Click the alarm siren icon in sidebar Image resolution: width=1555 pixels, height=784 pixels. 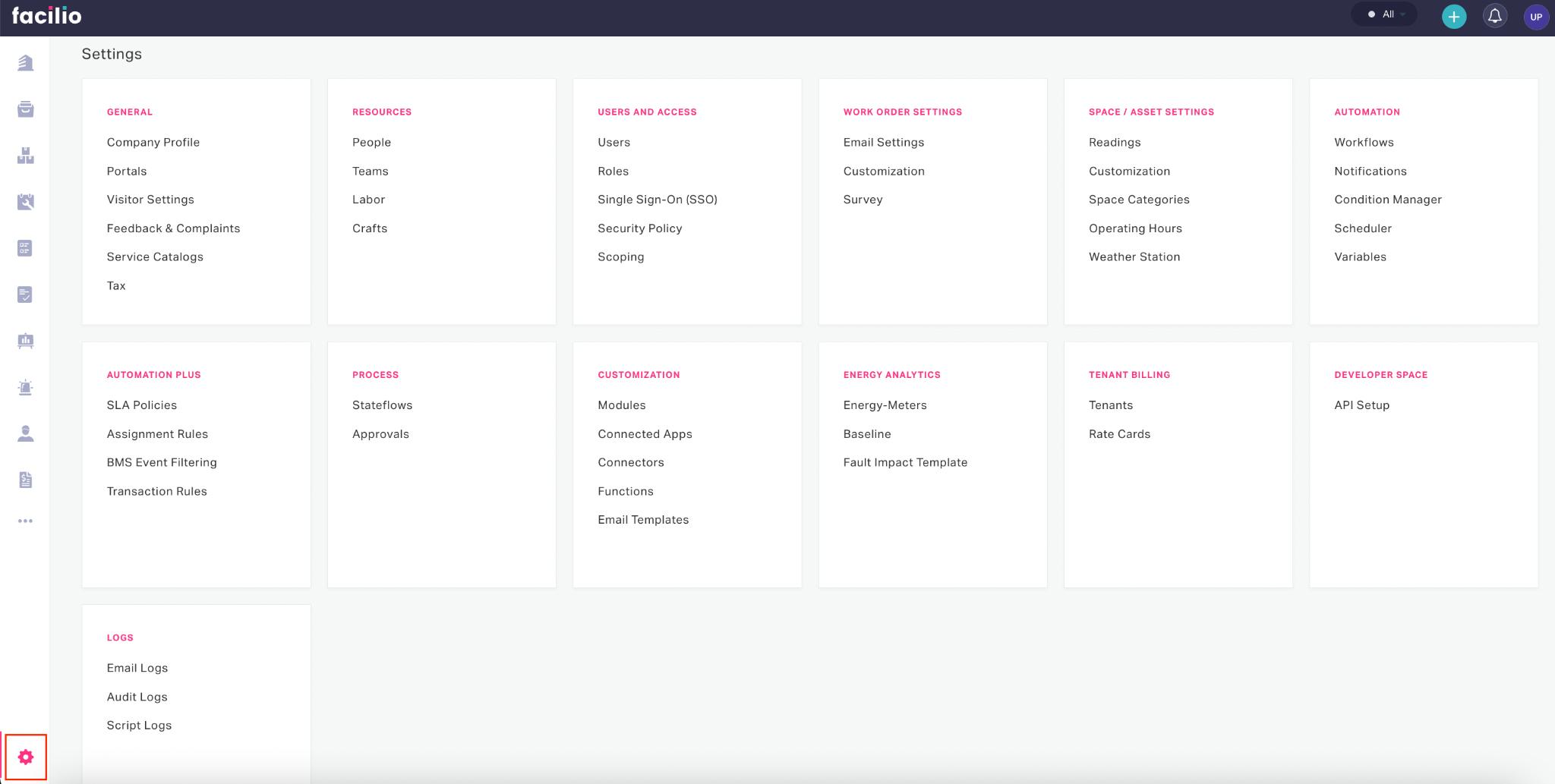pyautogui.click(x=26, y=388)
